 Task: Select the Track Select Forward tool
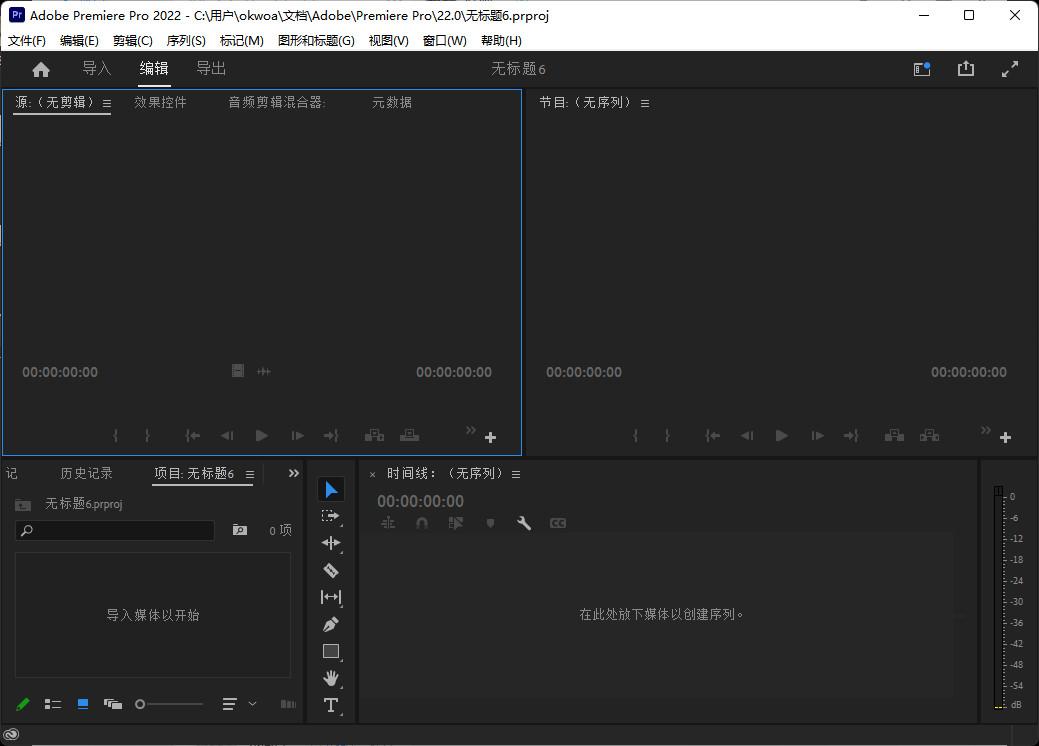pos(331,516)
